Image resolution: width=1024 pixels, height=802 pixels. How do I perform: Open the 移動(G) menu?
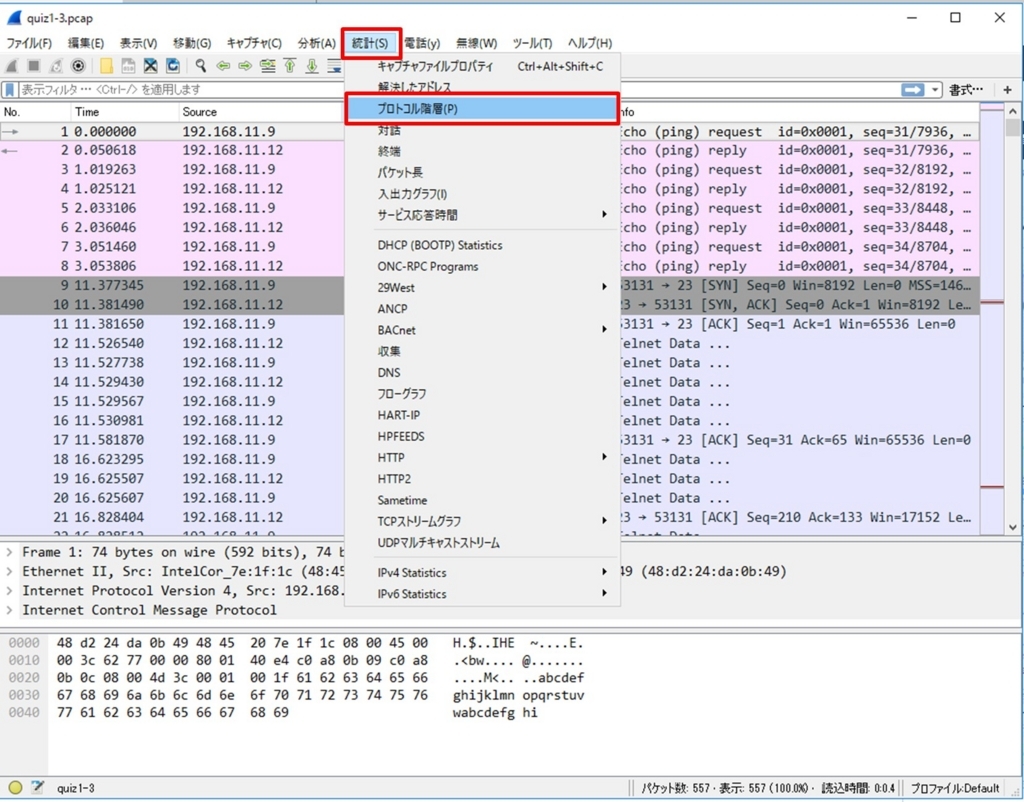click(192, 43)
